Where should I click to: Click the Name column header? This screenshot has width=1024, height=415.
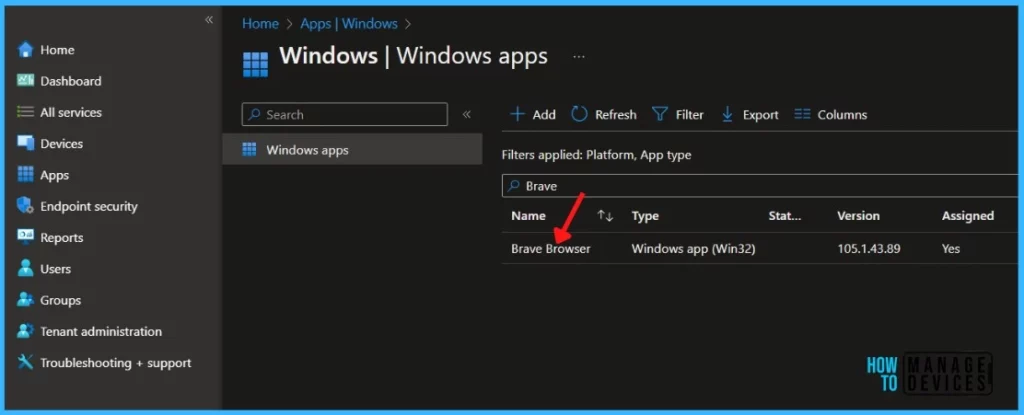[528, 216]
